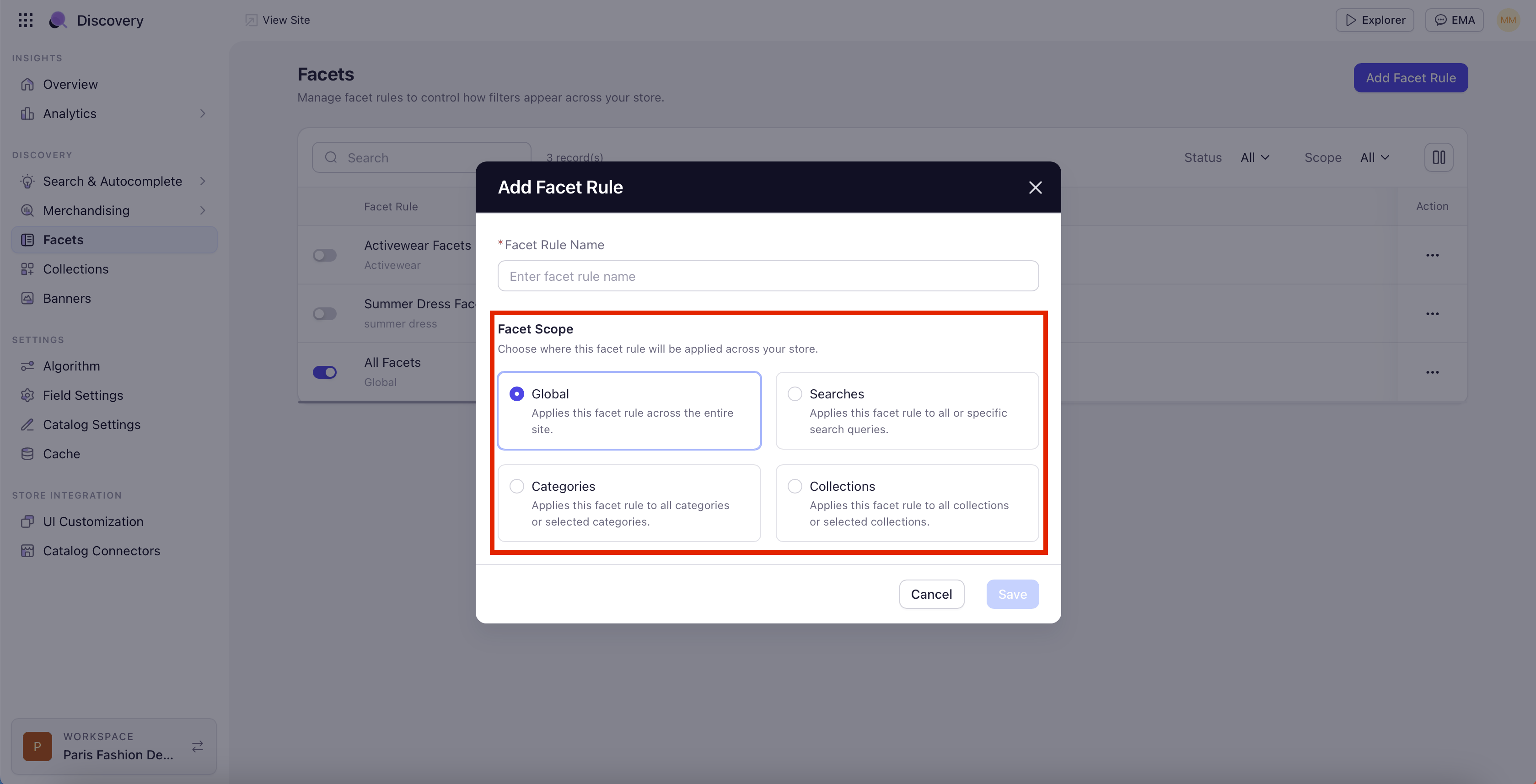
Task: Click the Action column header
Action: point(1432,206)
